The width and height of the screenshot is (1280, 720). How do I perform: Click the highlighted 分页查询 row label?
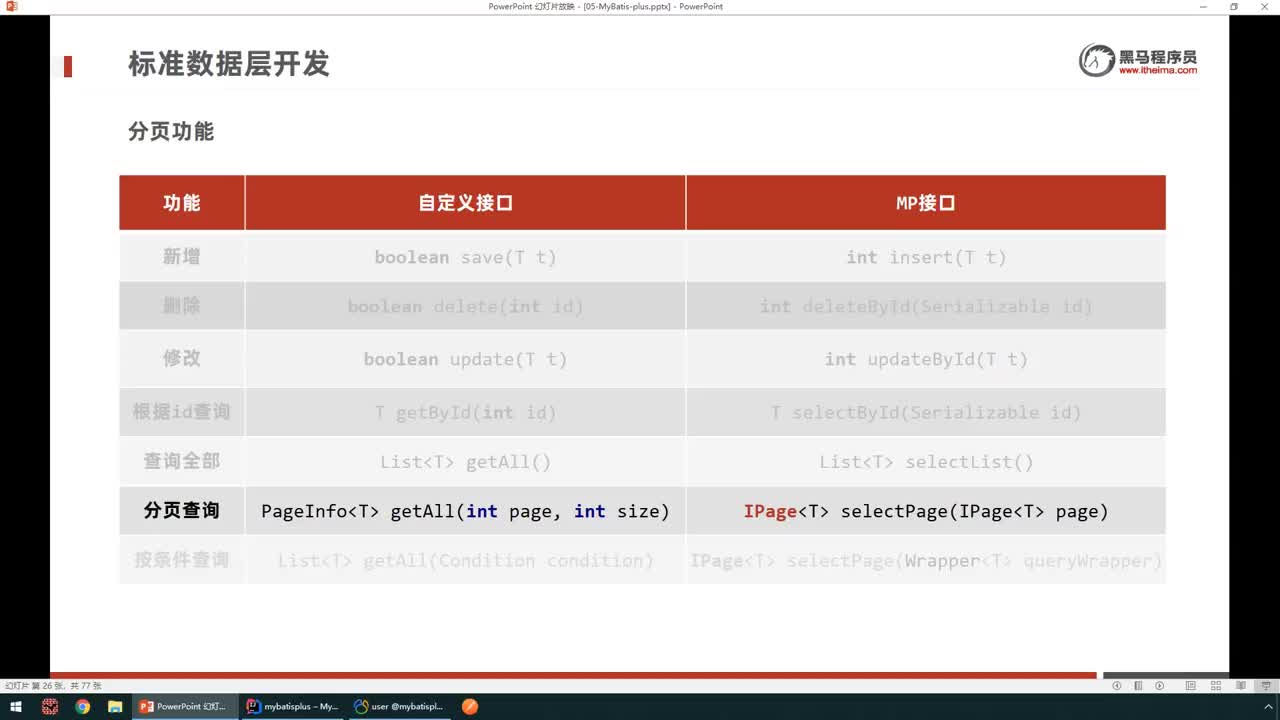tap(182, 511)
